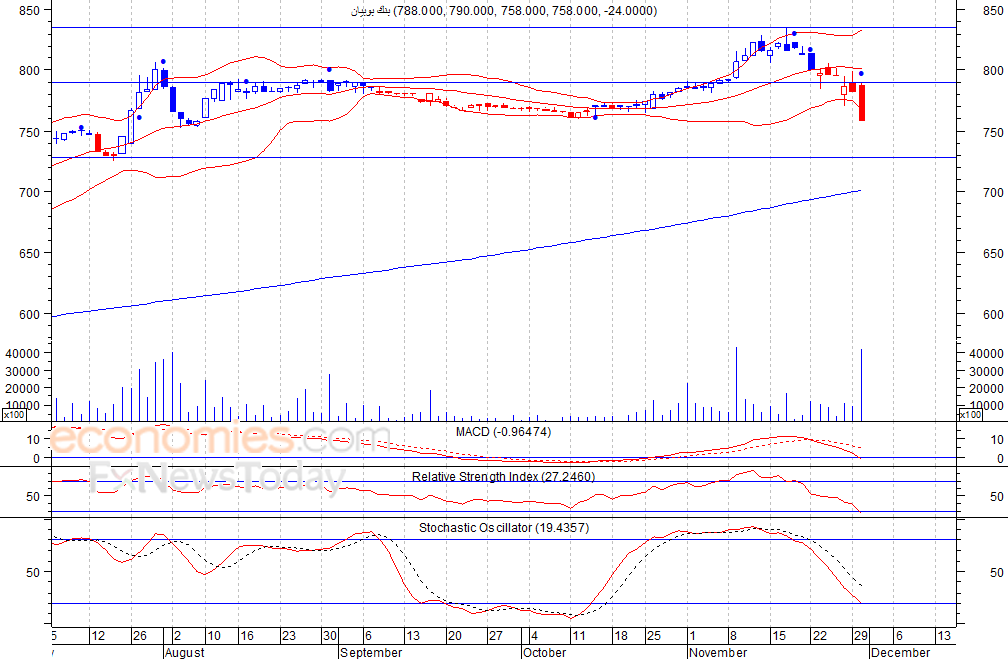
Task: Select the date label 23 on time axis
Action: [289, 636]
